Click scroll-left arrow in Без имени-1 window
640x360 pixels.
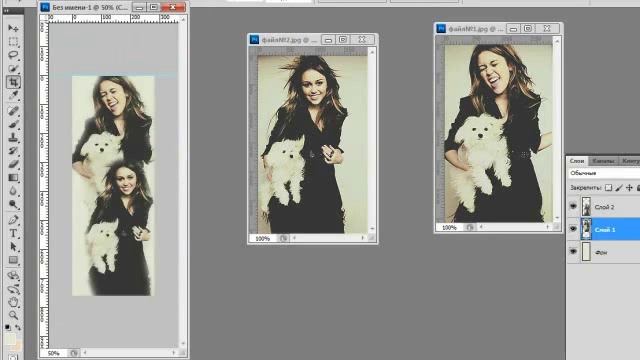pyautogui.click(x=85, y=352)
